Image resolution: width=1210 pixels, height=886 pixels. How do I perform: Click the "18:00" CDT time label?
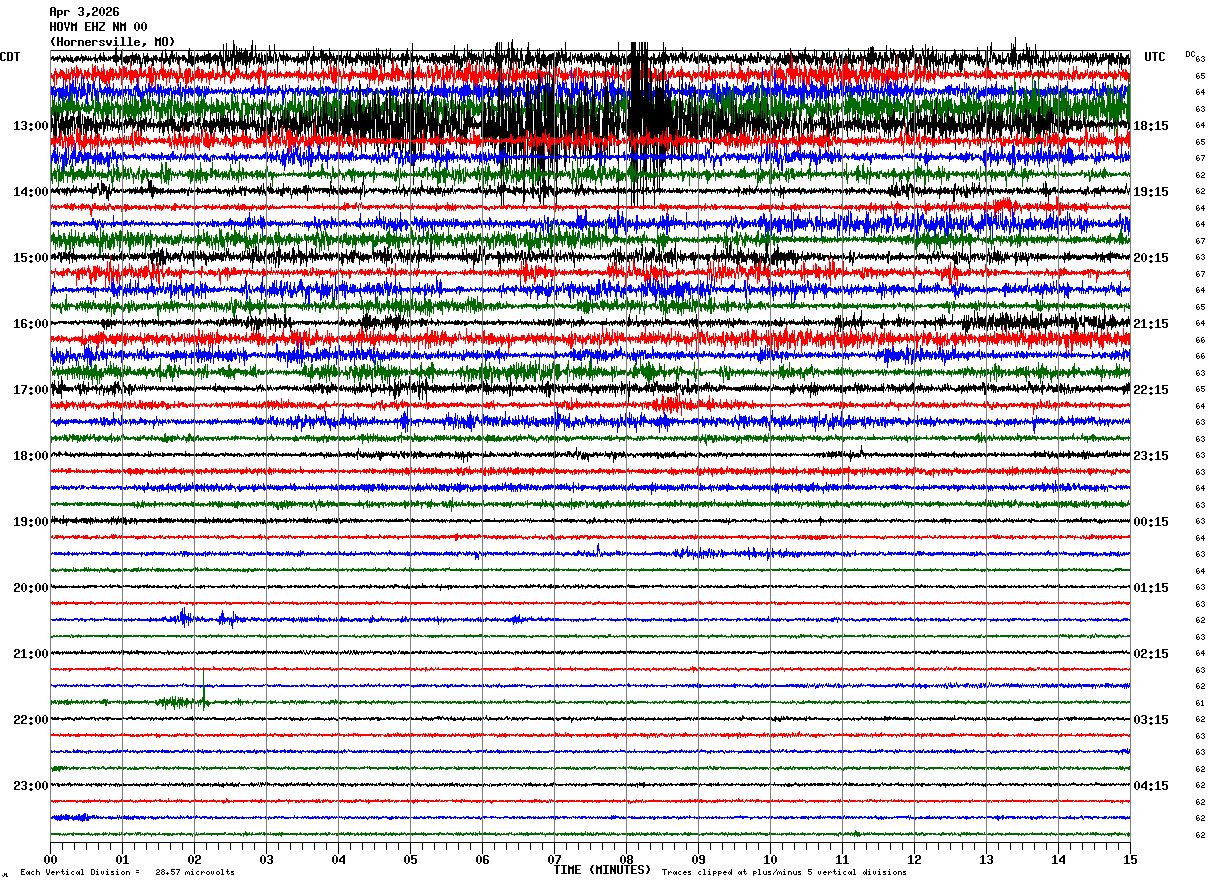tap(31, 456)
